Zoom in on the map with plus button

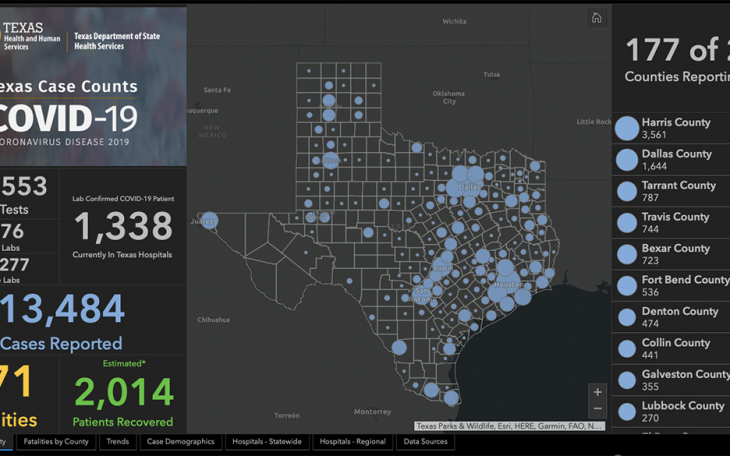pos(597,393)
